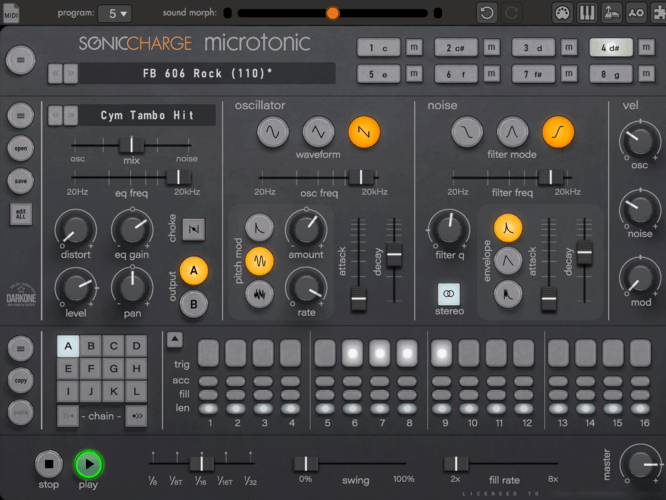Go to next program preset
Screen dimensions: 666x500
pos(71,73)
